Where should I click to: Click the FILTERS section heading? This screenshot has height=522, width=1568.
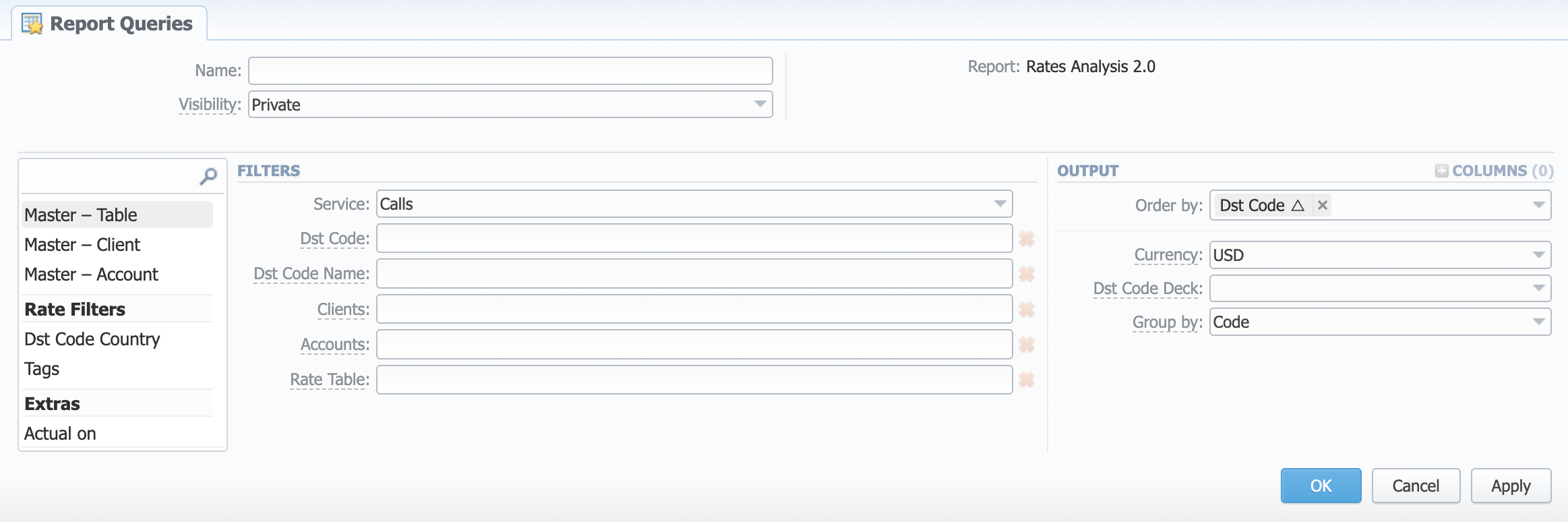[x=268, y=171]
